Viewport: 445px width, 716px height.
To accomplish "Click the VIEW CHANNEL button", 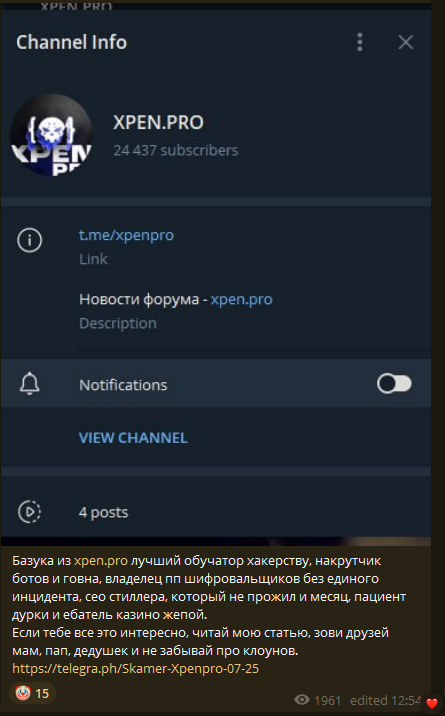I will tap(133, 438).
